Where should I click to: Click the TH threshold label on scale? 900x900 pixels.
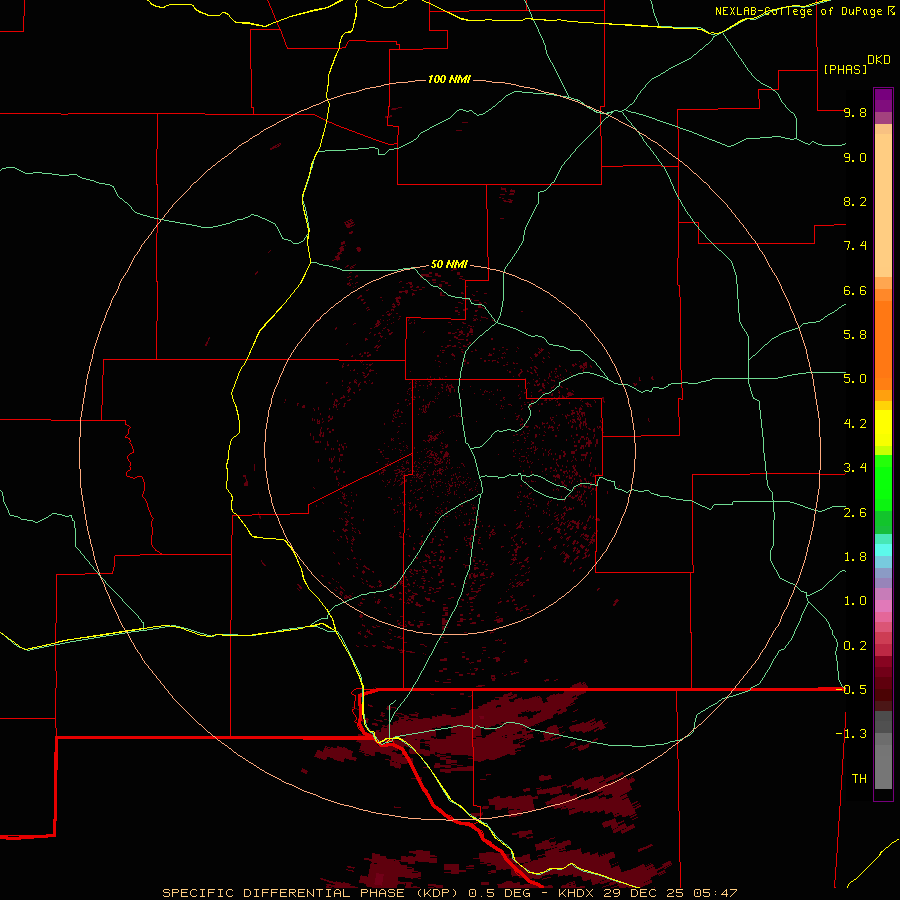point(859,779)
